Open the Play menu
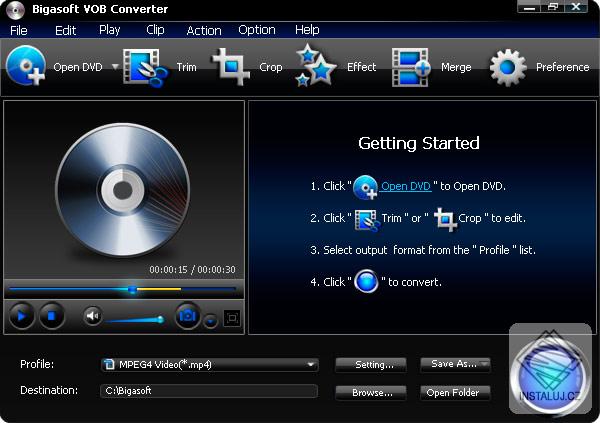Viewport: 600px width, 423px height. click(109, 30)
